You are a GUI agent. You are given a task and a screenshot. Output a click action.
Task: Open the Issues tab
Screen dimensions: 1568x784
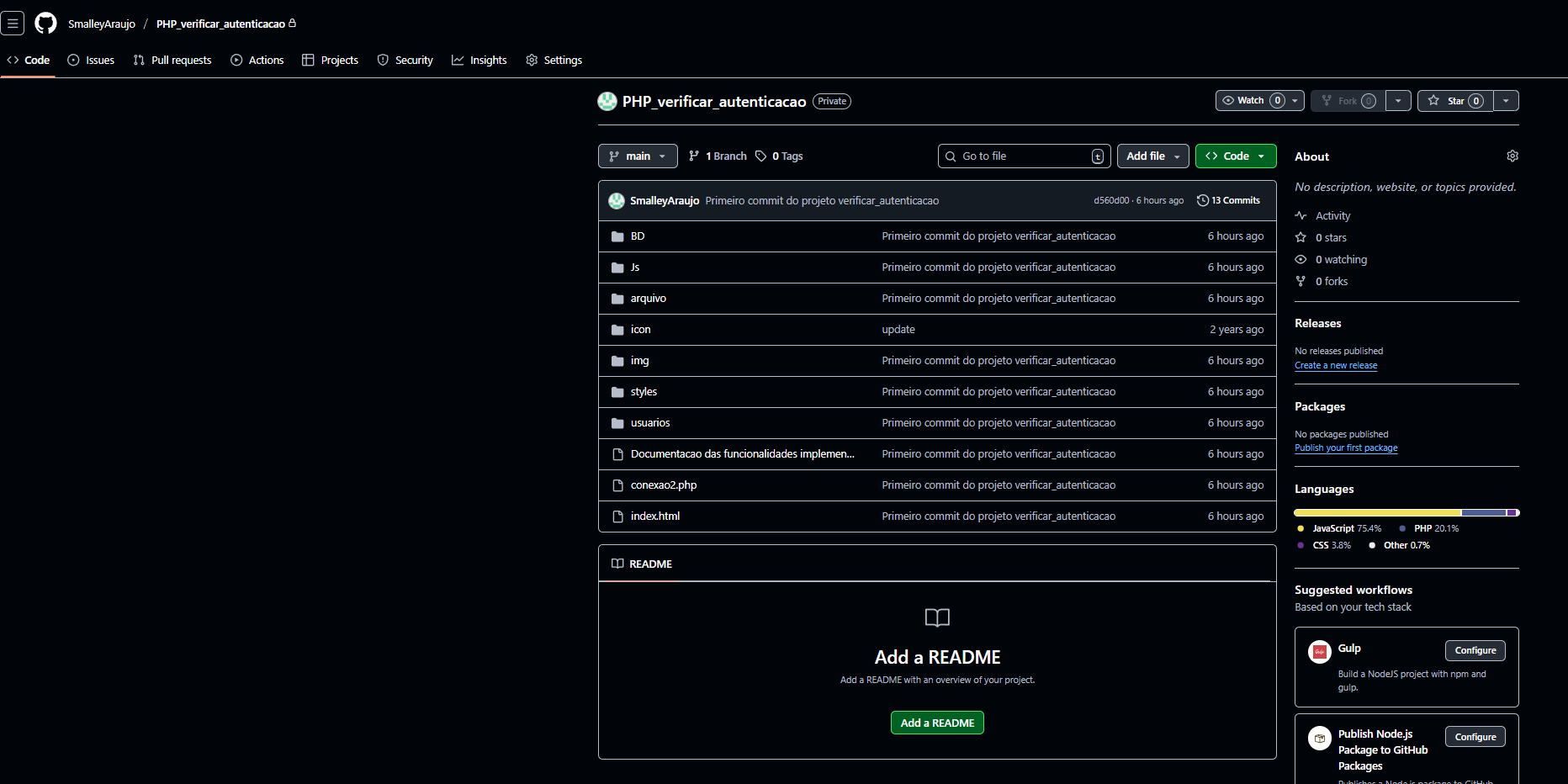91,61
